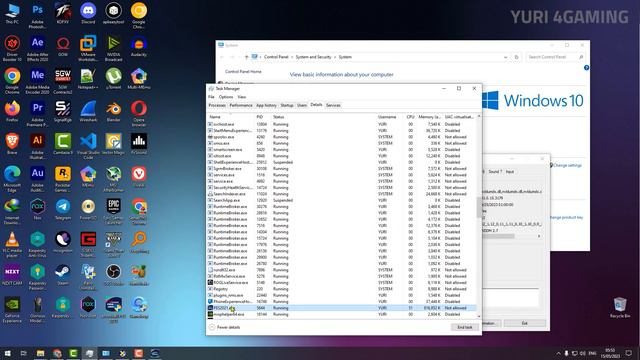Select the smartscreen.exe process row
This screenshot has height=360, width=640.
342,149
